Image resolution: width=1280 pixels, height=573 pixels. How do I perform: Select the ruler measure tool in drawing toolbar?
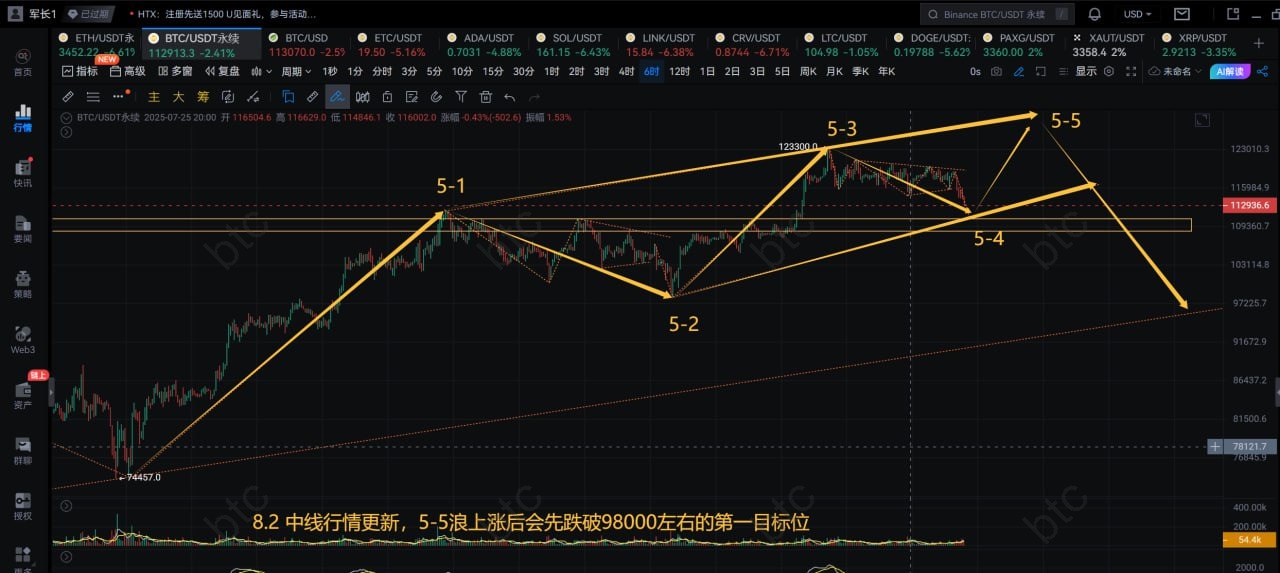pyautogui.click(x=312, y=96)
